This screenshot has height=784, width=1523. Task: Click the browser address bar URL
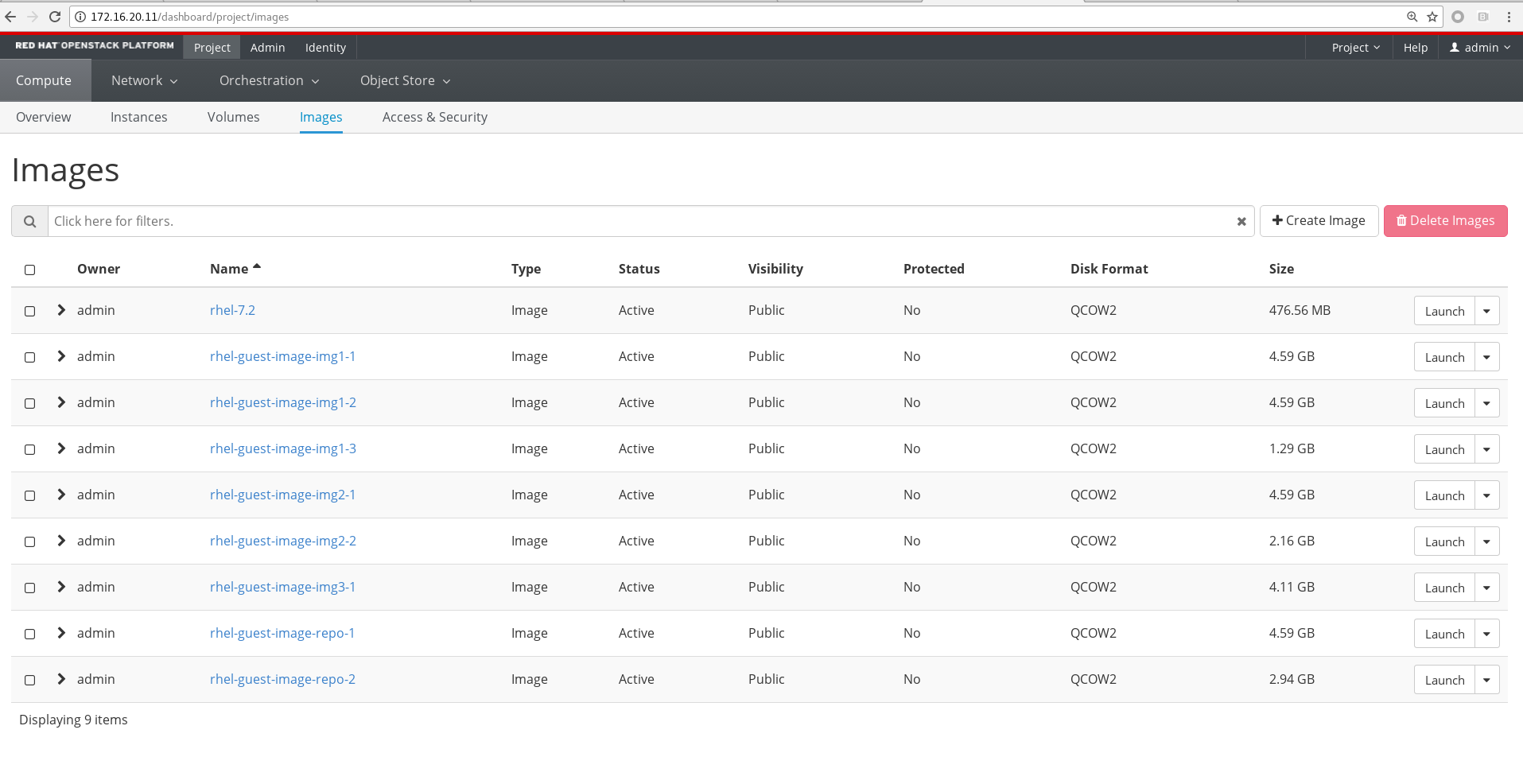coord(189,17)
